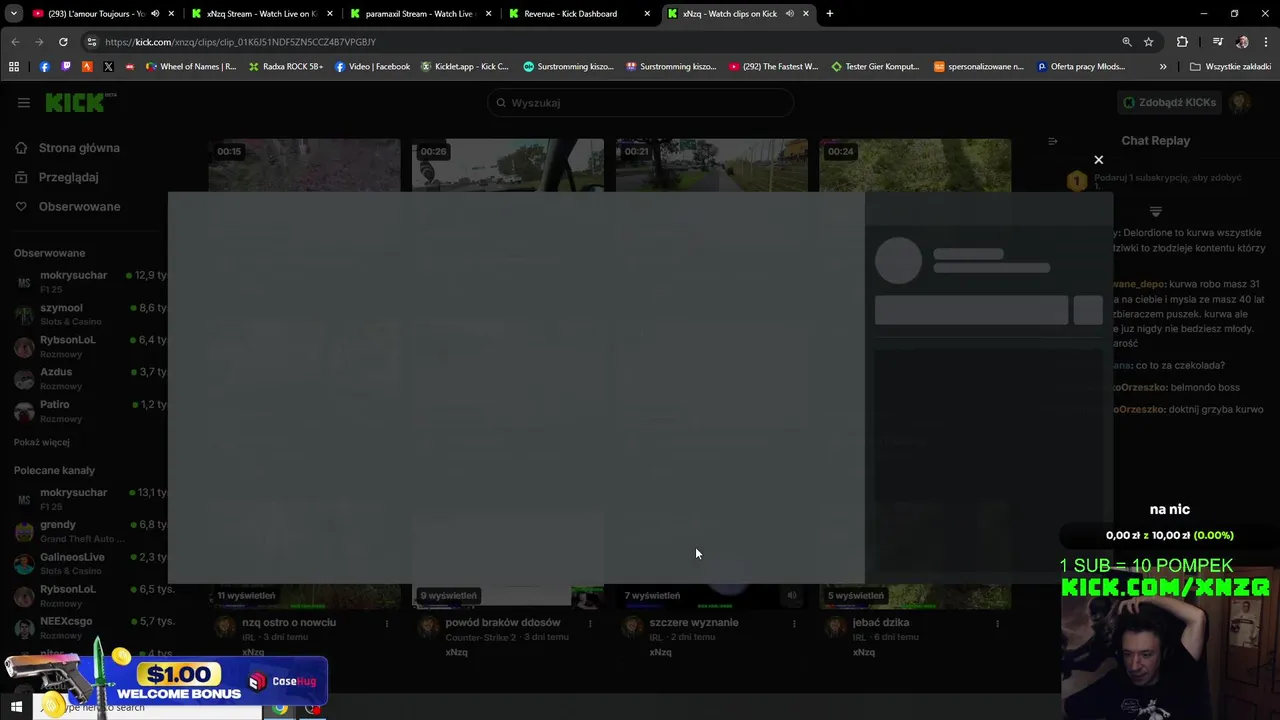Open the Twitch bookmark icon

coord(66,67)
